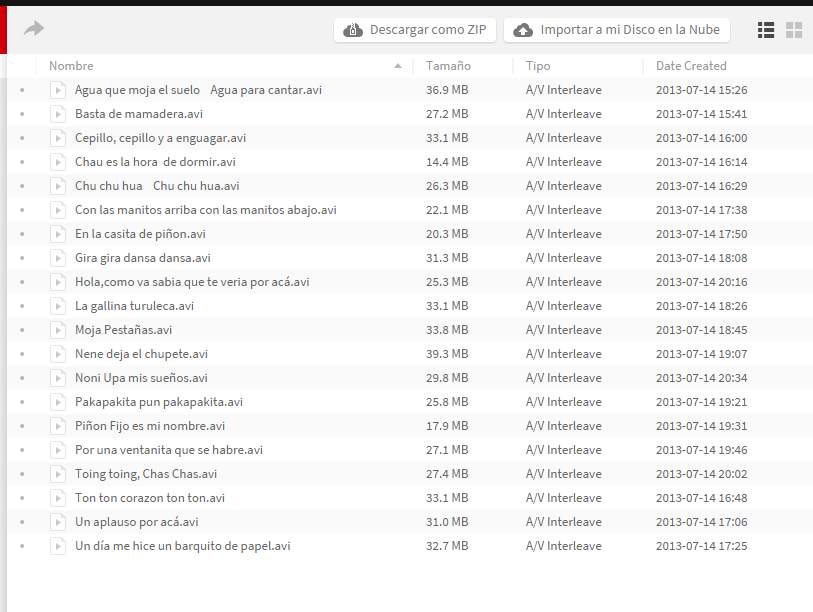
Task: Open Un aplauso por acá.avi
Action: 136,522
